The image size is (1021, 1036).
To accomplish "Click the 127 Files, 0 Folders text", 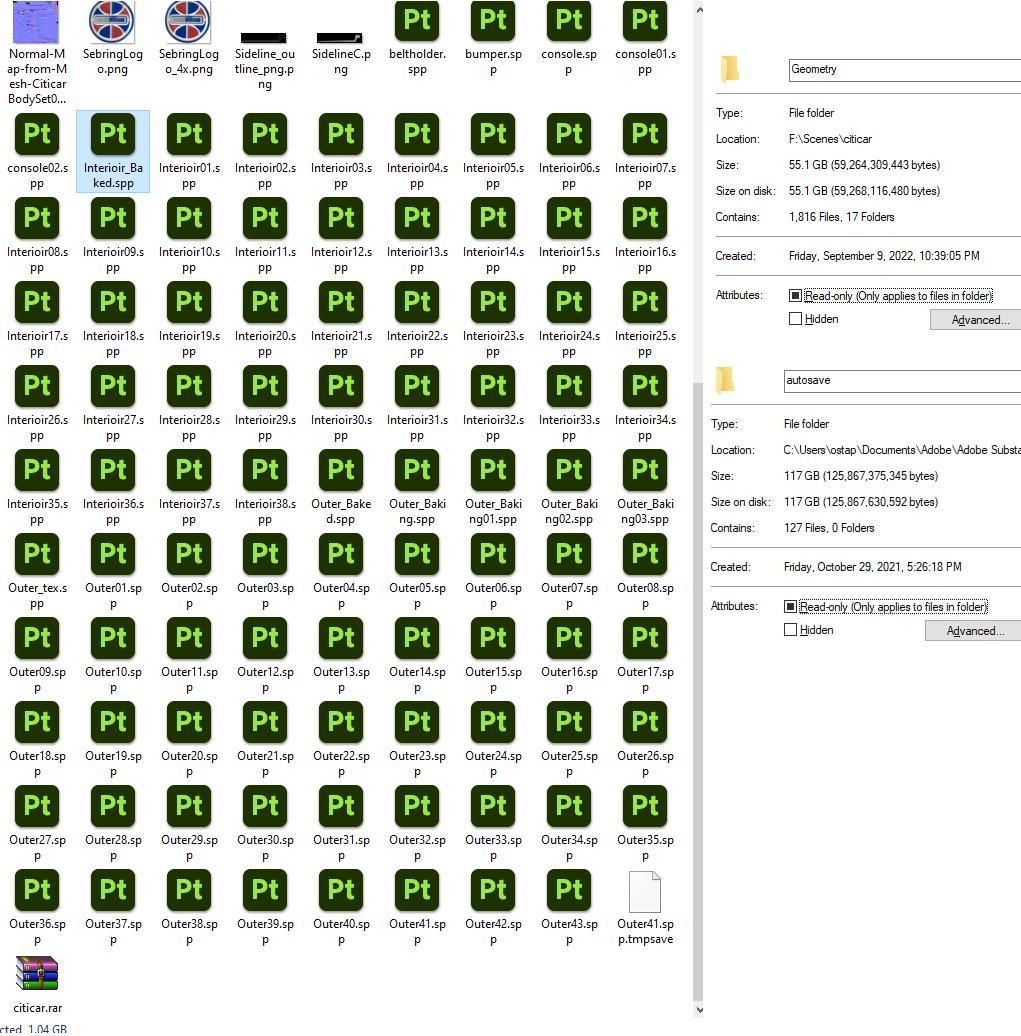I will tap(829, 528).
